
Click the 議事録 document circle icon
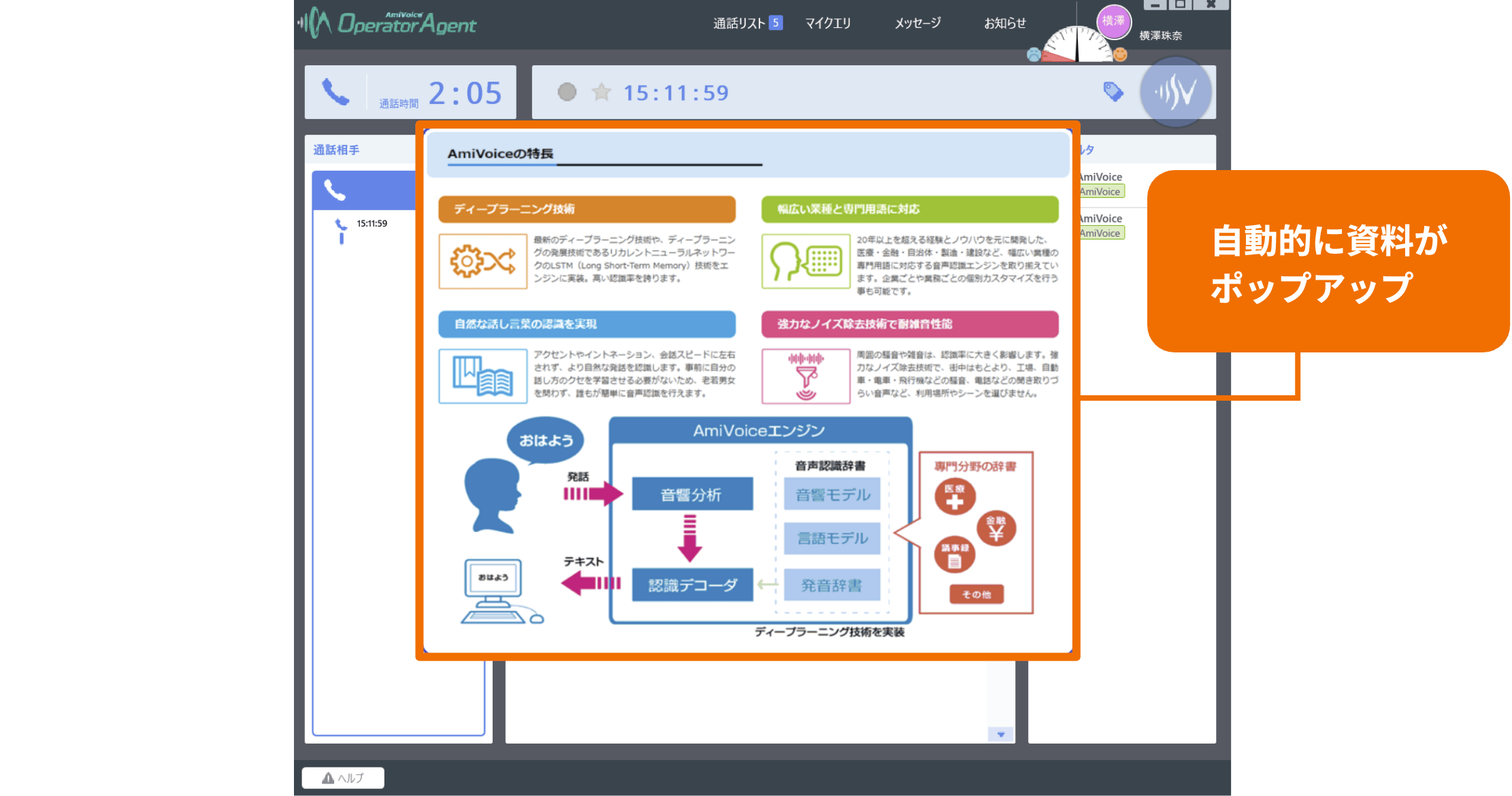955,555
